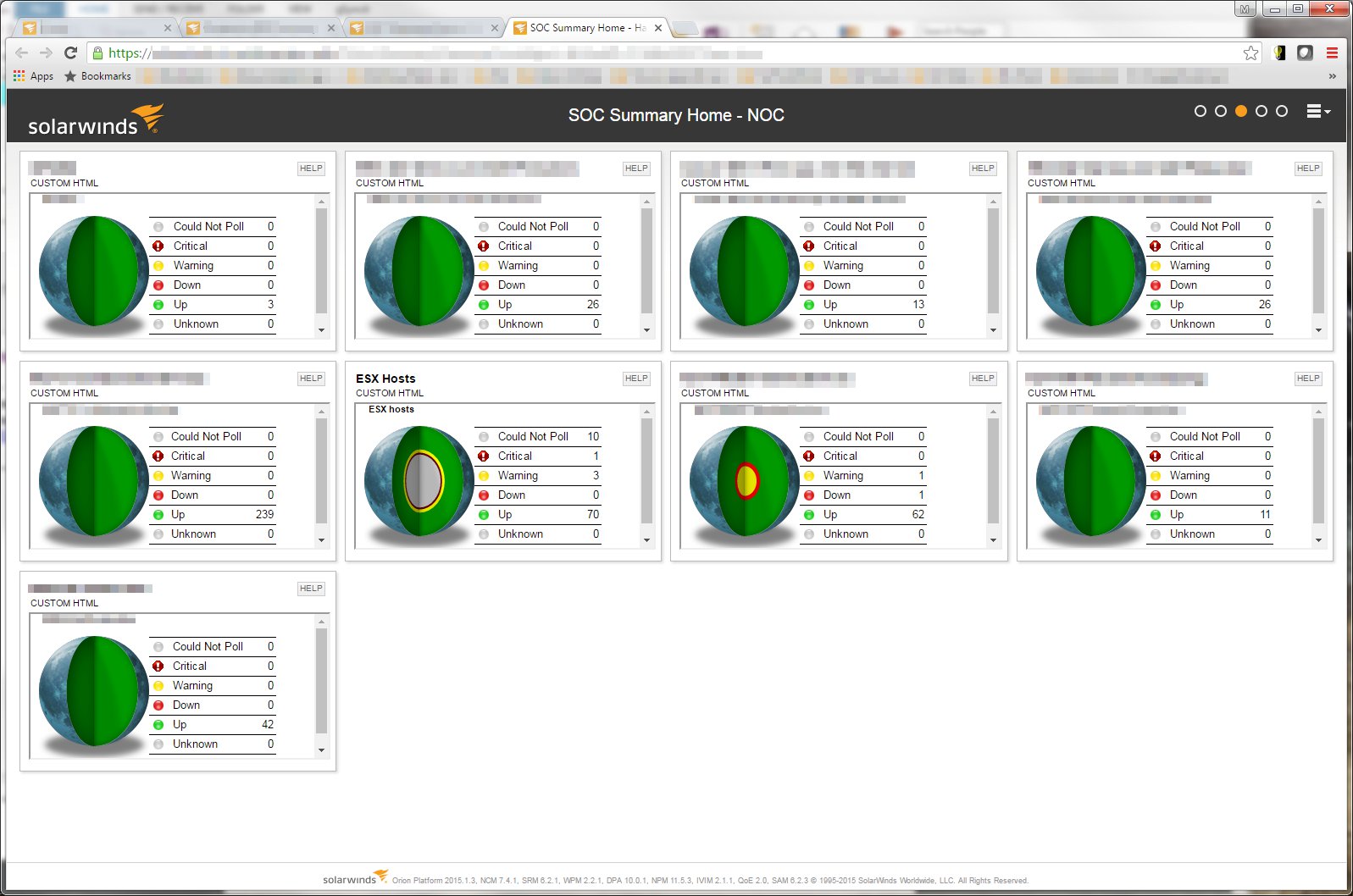Open the header list menu dropdown
This screenshot has width=1353, height=896.
click(1318, 111)
